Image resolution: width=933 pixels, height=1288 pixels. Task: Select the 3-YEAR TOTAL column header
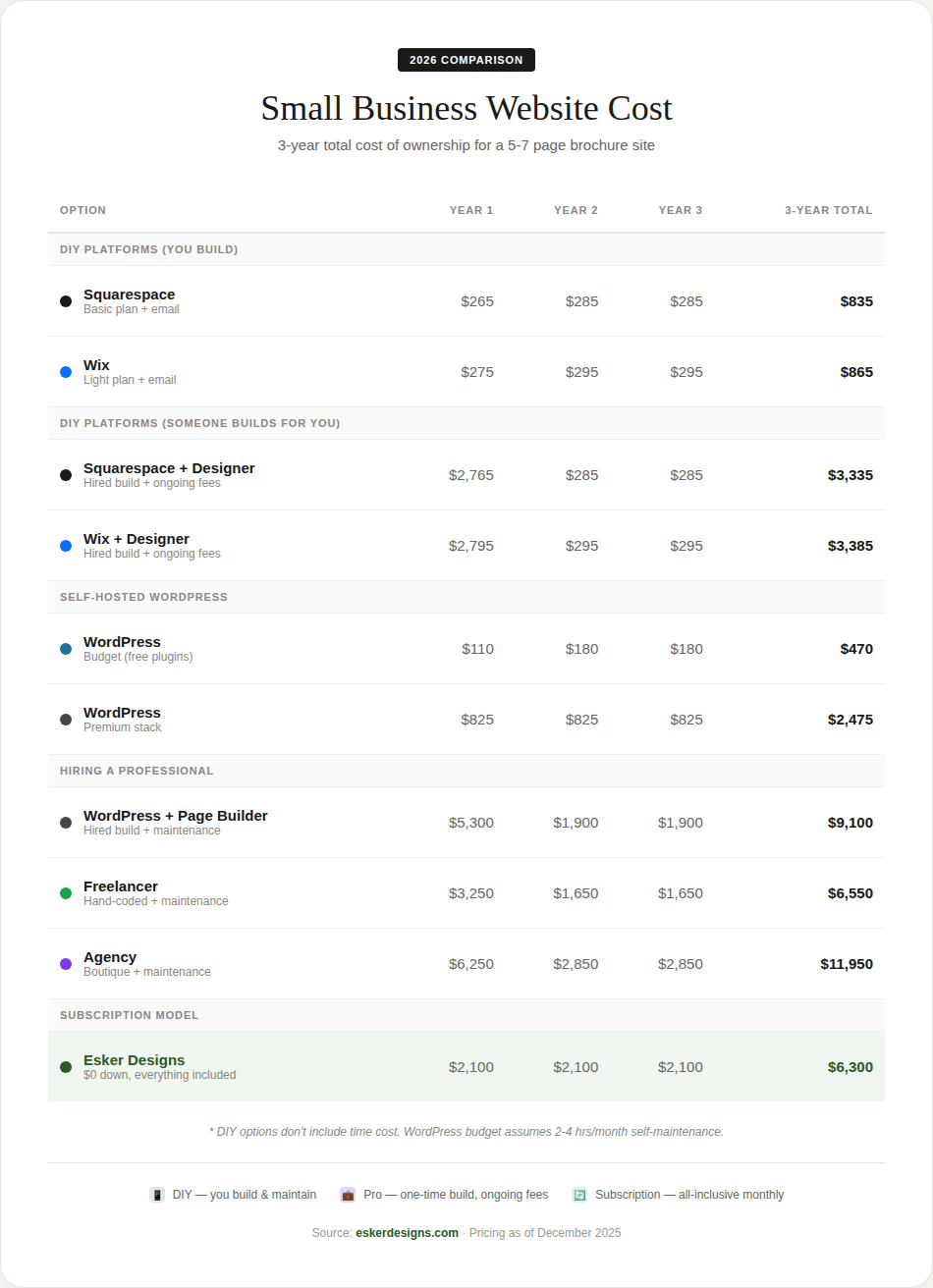[x=829, y=210]
